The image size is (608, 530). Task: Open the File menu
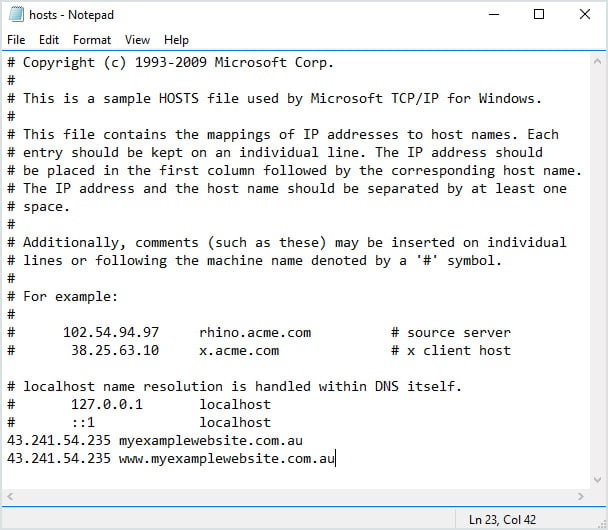click(x=16, y=40)
